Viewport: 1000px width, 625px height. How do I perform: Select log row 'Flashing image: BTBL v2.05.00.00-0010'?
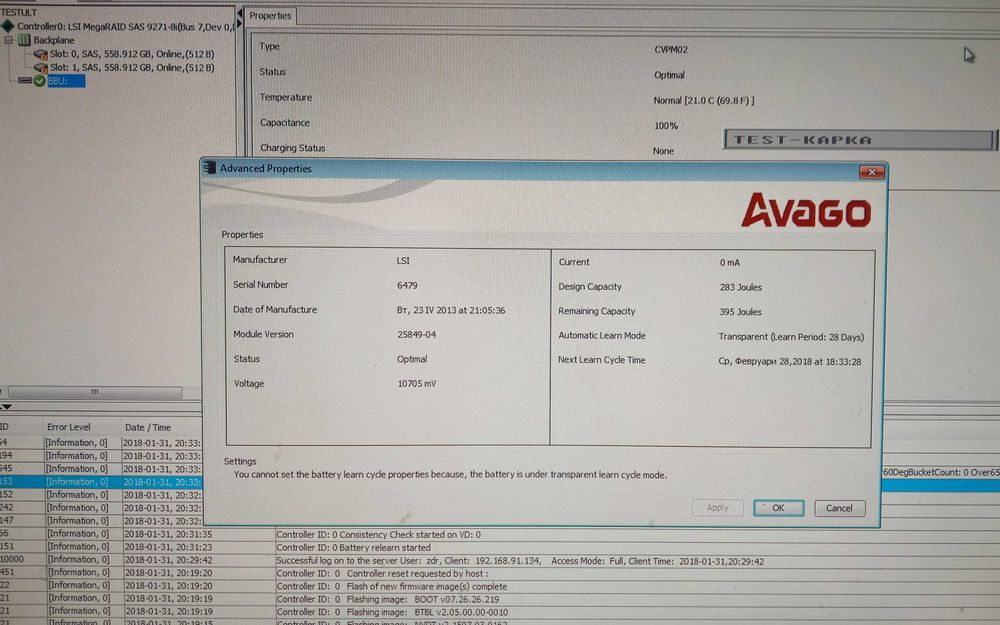[x=500, y=612]
